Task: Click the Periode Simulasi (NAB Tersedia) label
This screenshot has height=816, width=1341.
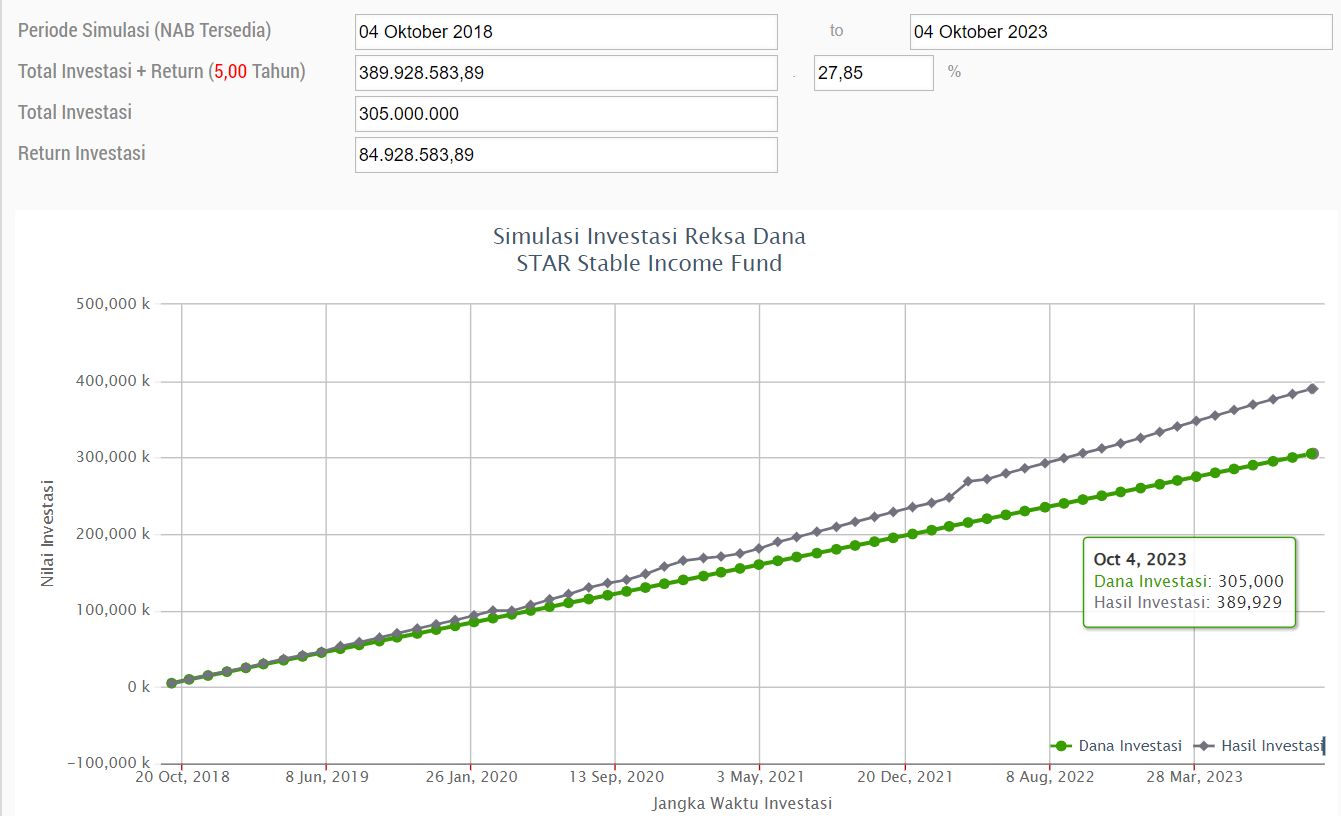Action: click(x=145, y=30)
